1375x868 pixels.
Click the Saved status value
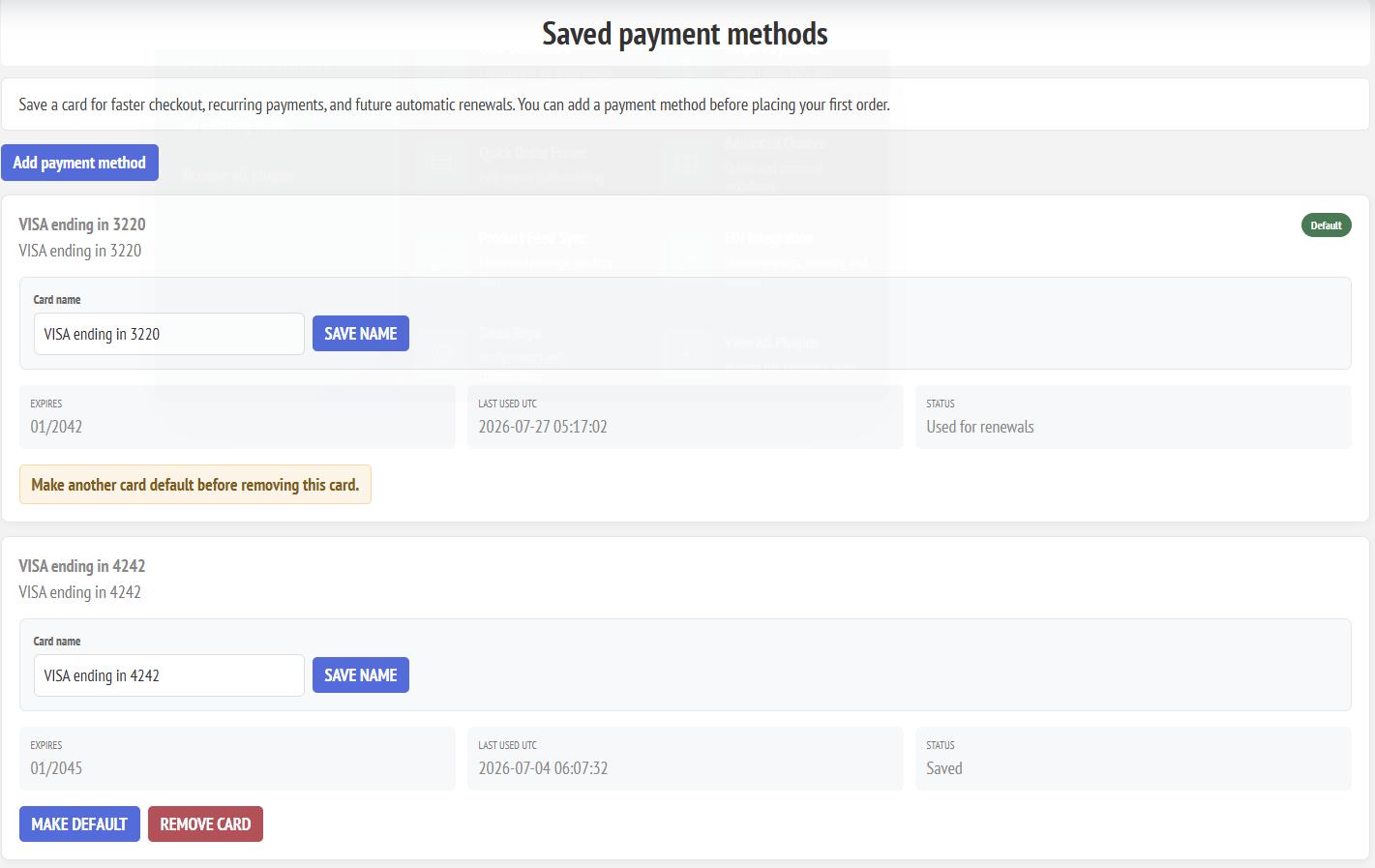point(944,768)
